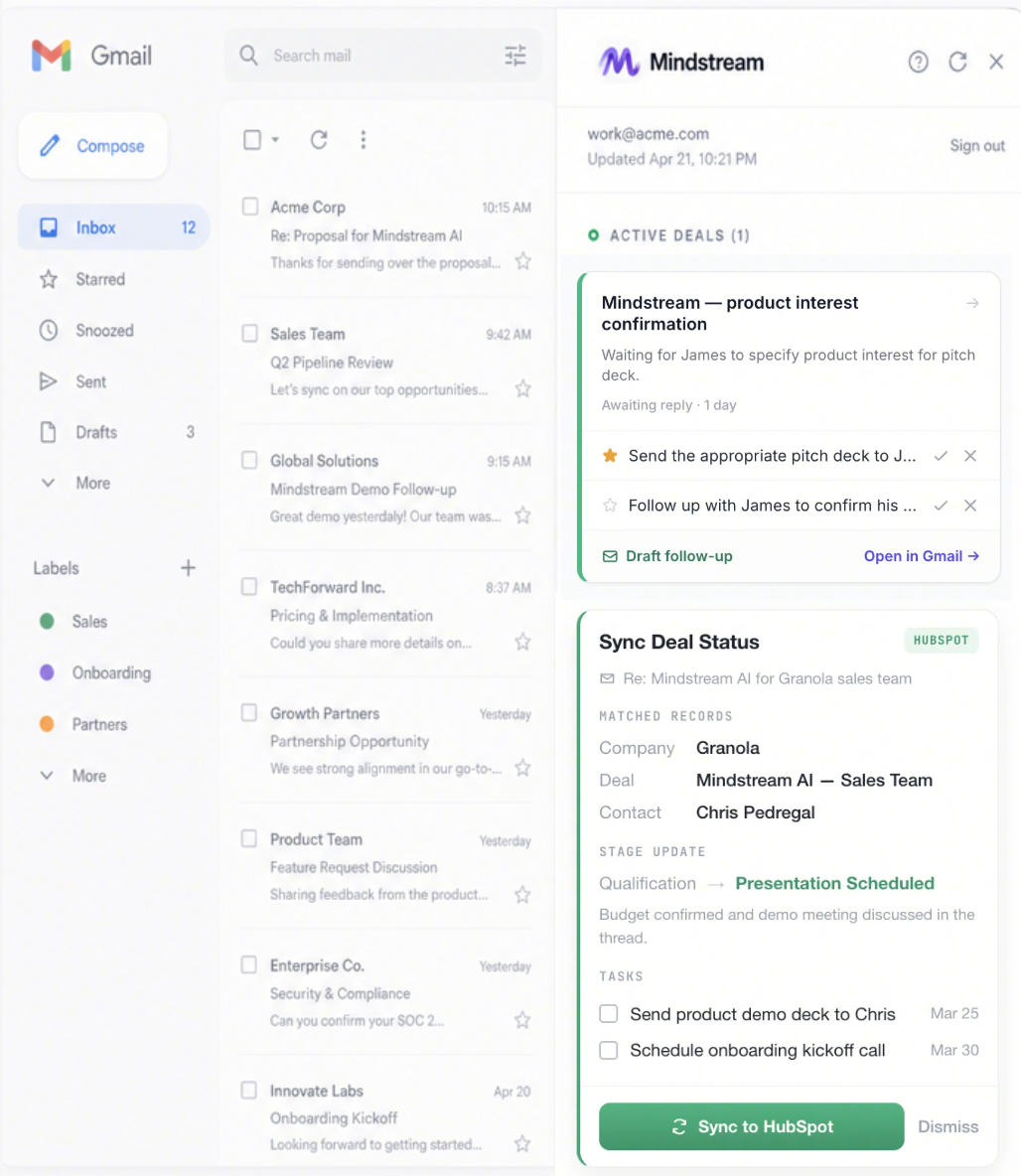Open search filter options icon
Screen dimensions: 1021x1176
[515, 56]
